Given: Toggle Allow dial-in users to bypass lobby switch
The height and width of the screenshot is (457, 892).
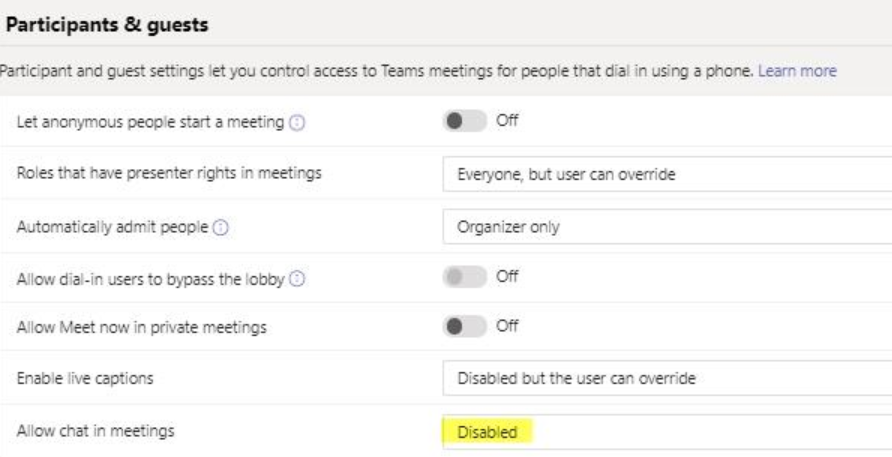Looking at the screenshot, I should 464,277.
